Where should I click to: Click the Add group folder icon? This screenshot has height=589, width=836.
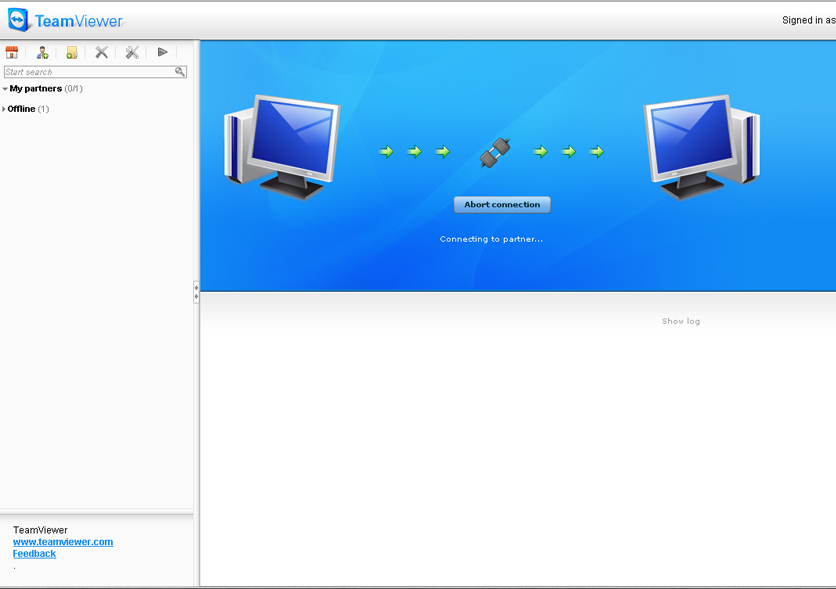pyautogui.click(x=72, y=52)
